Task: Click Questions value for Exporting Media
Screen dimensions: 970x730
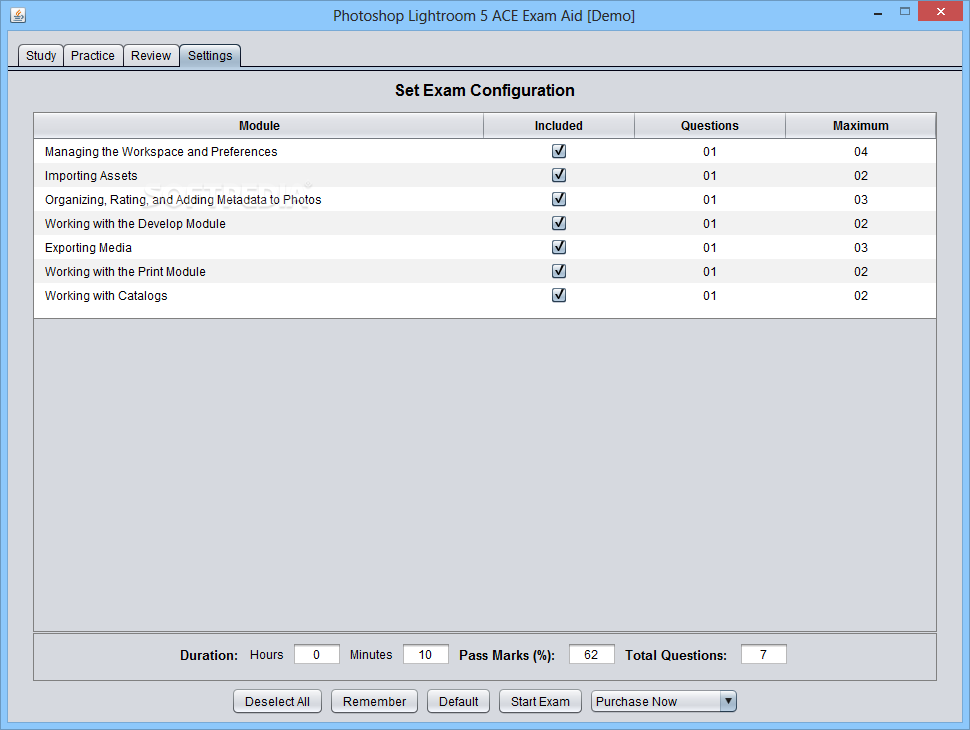Action: 710,247
